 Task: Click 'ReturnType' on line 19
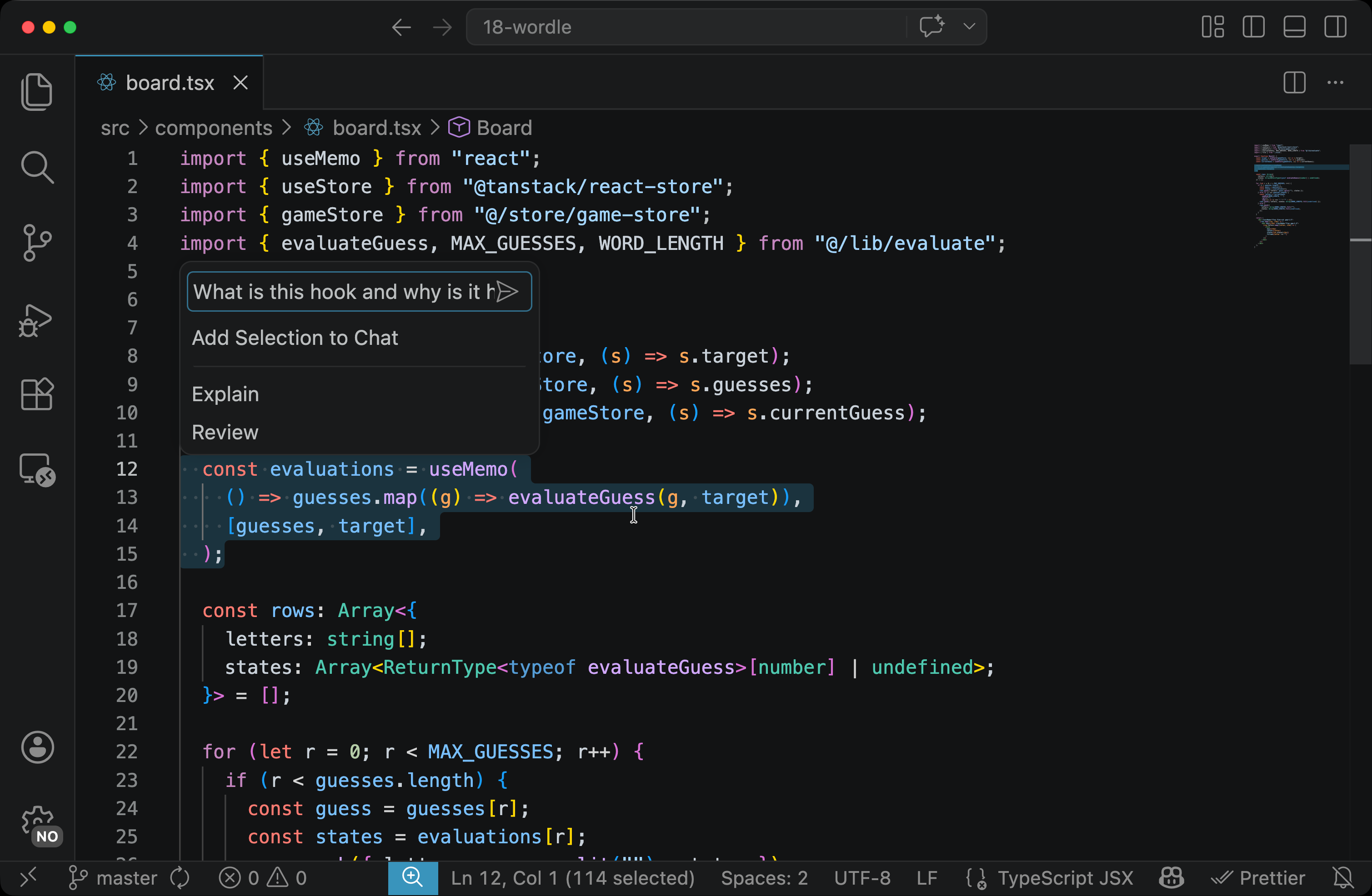(x=440, y=667)
